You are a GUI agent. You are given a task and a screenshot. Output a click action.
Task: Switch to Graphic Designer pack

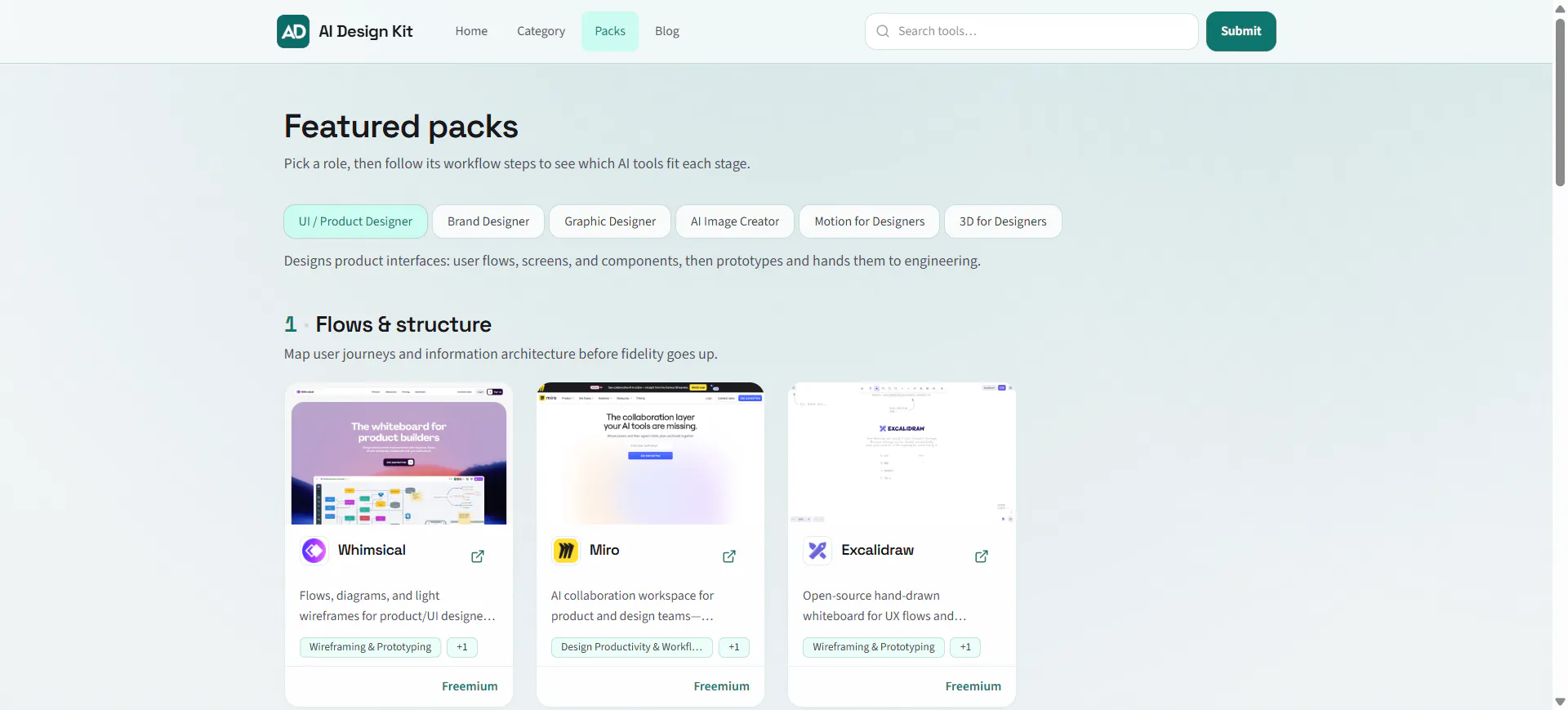tap(610, 221)
